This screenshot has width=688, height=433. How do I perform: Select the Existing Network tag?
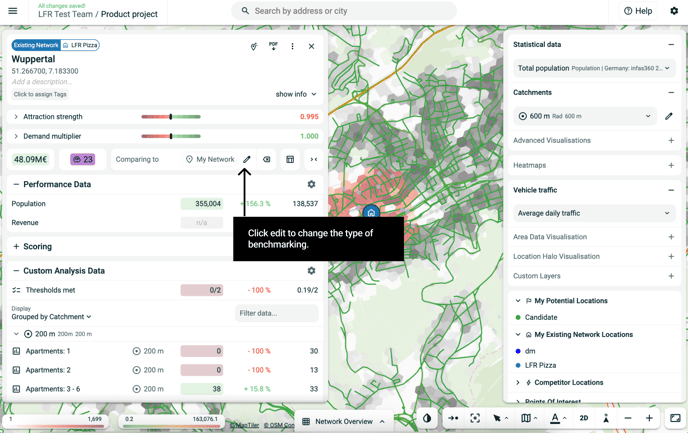(x=36, y=45)
